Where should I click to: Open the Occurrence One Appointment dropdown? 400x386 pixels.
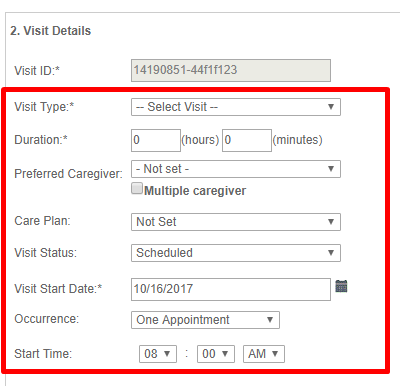(x=205, y=320)
